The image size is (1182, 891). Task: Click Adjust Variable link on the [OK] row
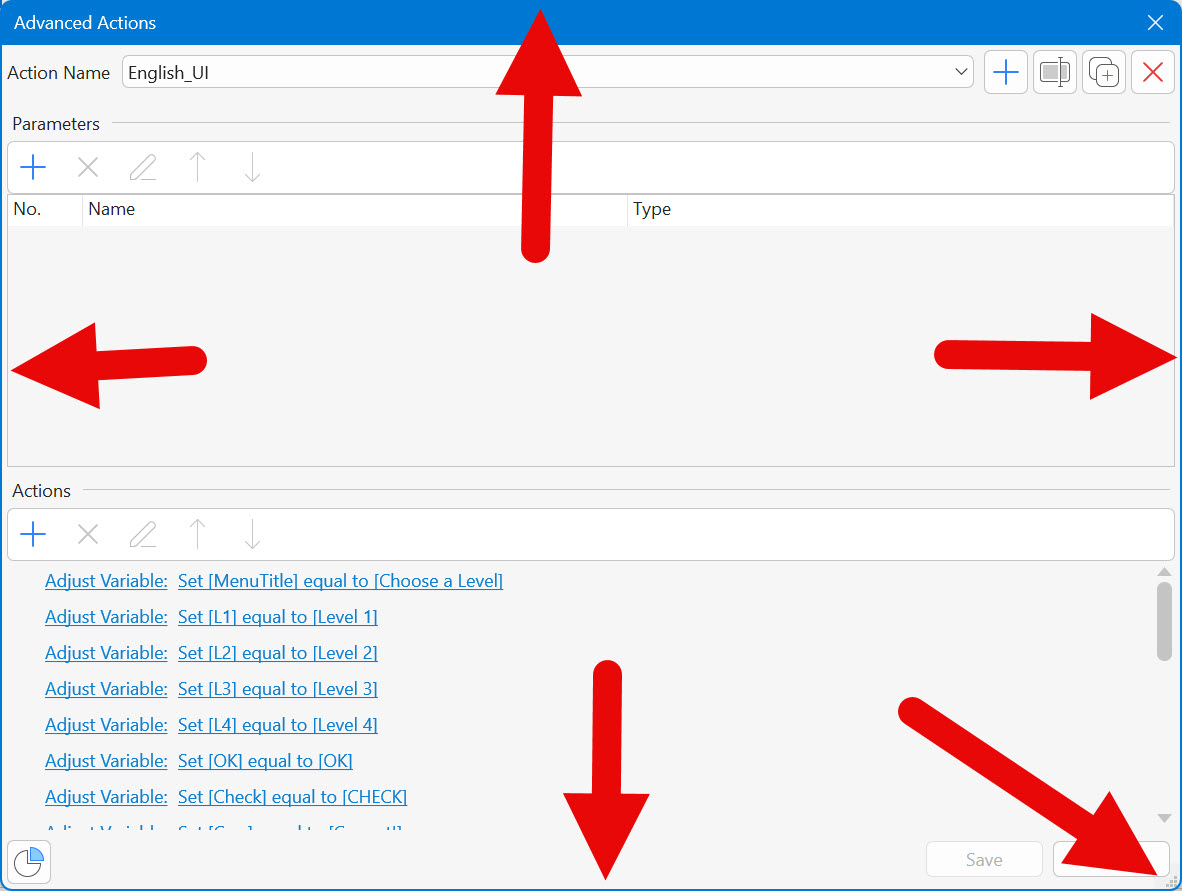click(x=106, y=761)
